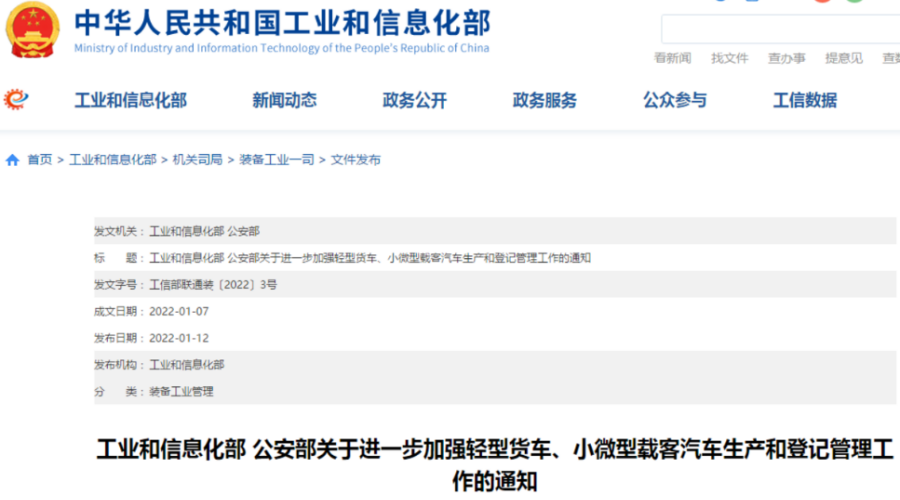Open the 政务公开 navigation menu

pos(414,100)
